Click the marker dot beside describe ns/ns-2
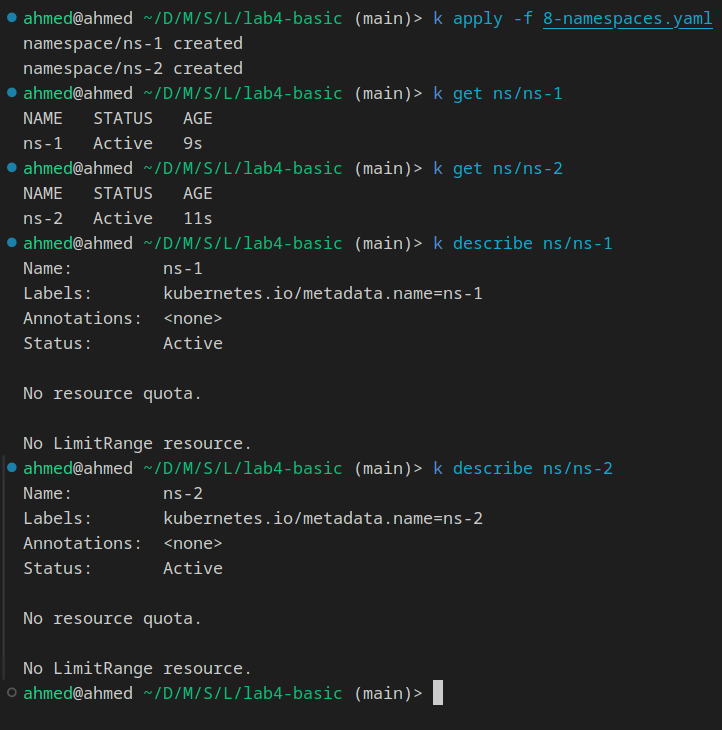The height and width of the screenshot is (730, 722). pos(12,467)
